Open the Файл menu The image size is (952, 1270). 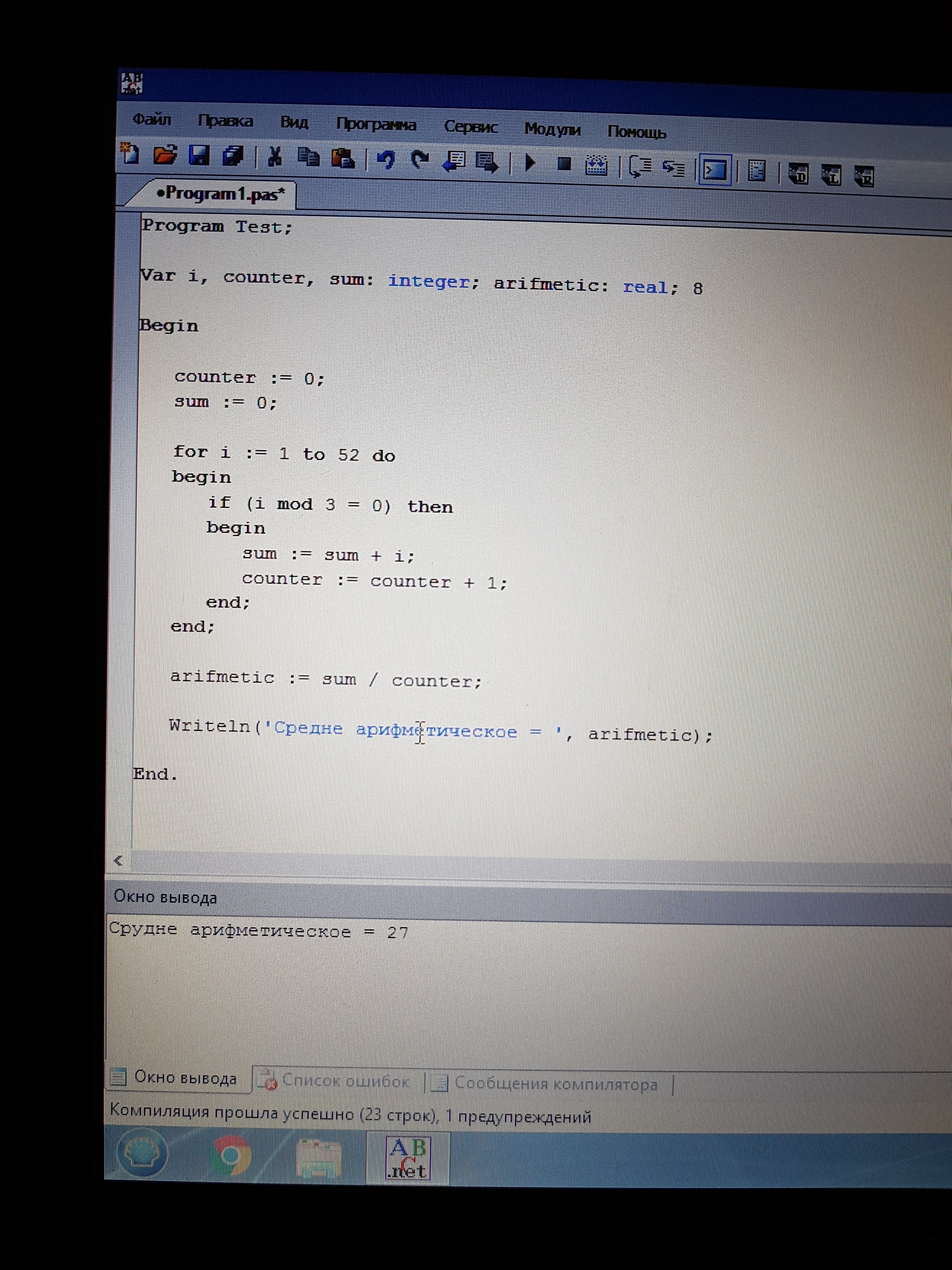151,119
